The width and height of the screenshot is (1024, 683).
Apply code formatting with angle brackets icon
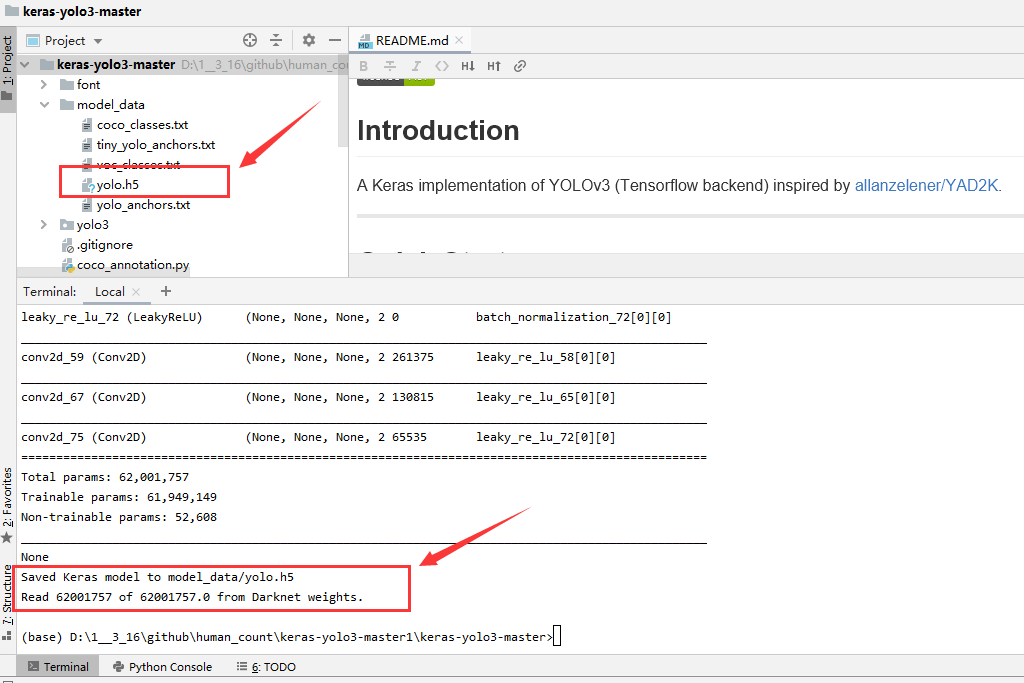[442, 66]
